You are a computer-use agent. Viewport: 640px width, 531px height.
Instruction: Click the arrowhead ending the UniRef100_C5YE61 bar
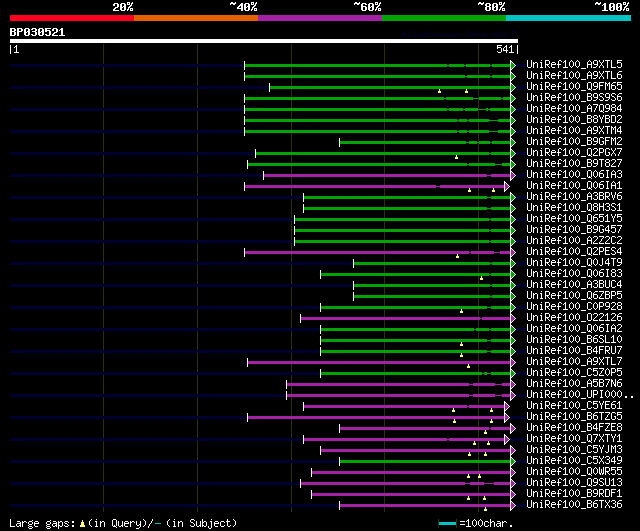coord(507,407)
